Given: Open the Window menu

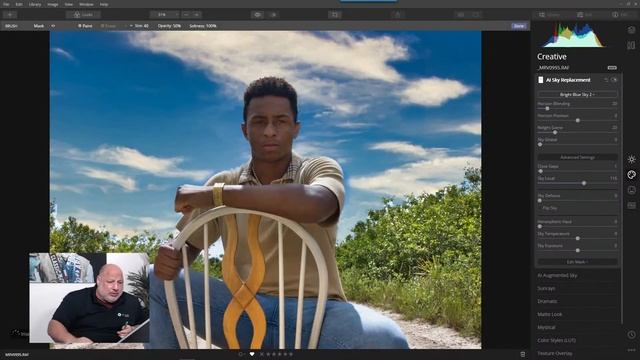Looking at the screenshot, I should [86, 4].
